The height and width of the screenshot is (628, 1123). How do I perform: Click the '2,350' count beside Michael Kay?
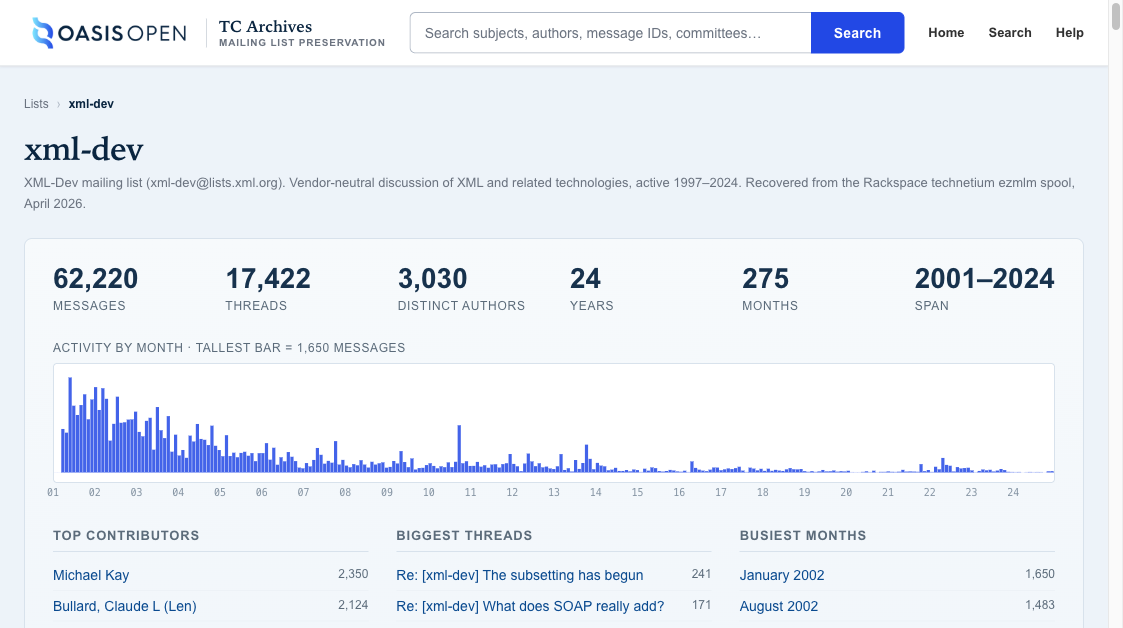(353, 574)
